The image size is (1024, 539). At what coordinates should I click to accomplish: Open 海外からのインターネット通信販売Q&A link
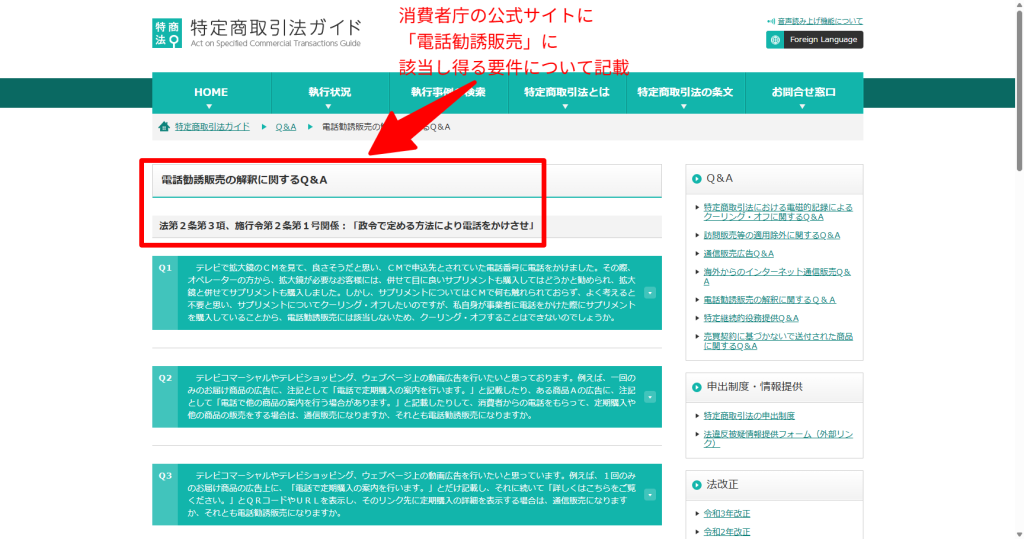click(777, 276)
